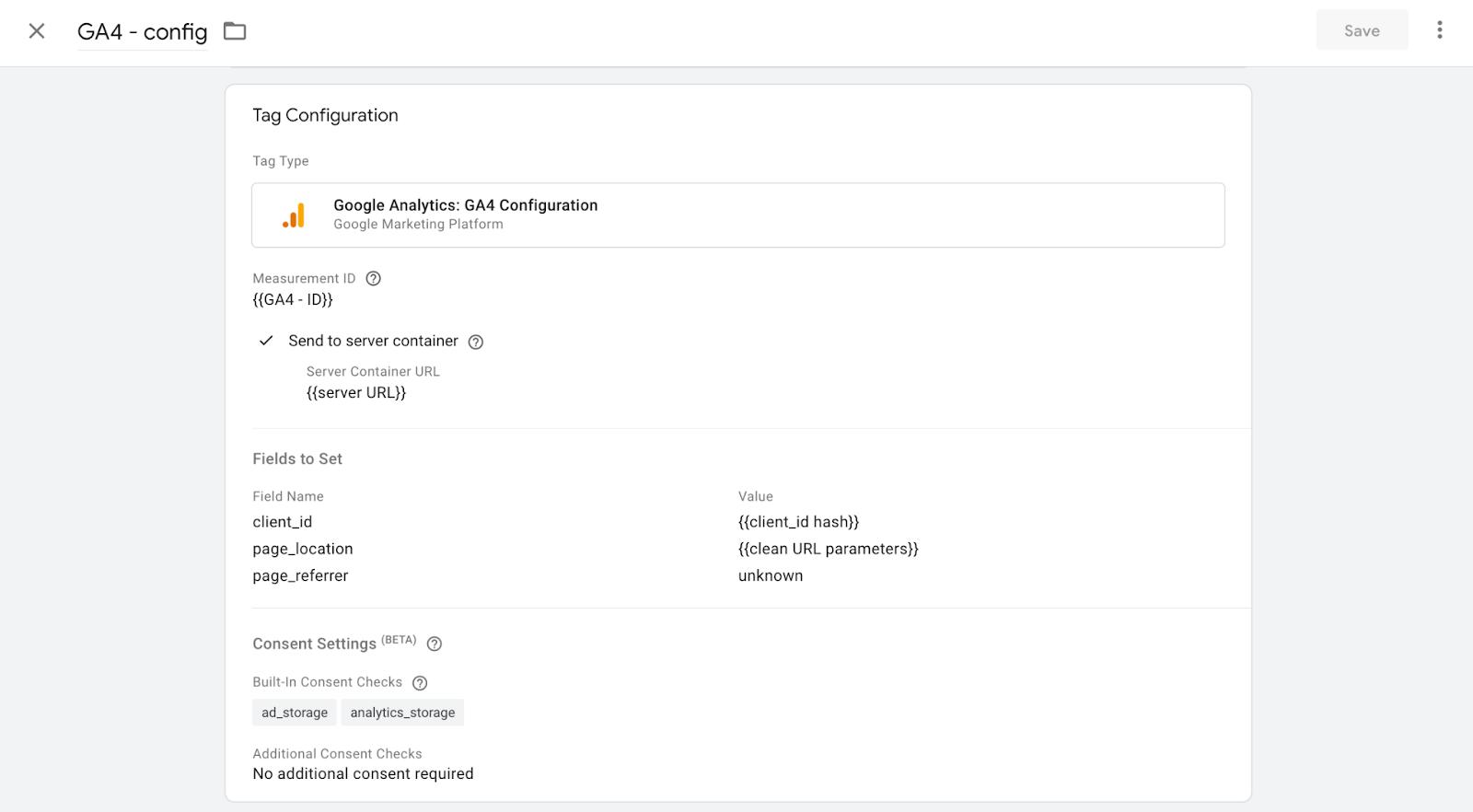Rename the tag via GA4 - config title
The width and height of the screenshot is (1473, 812).
(x=143, y=31)
